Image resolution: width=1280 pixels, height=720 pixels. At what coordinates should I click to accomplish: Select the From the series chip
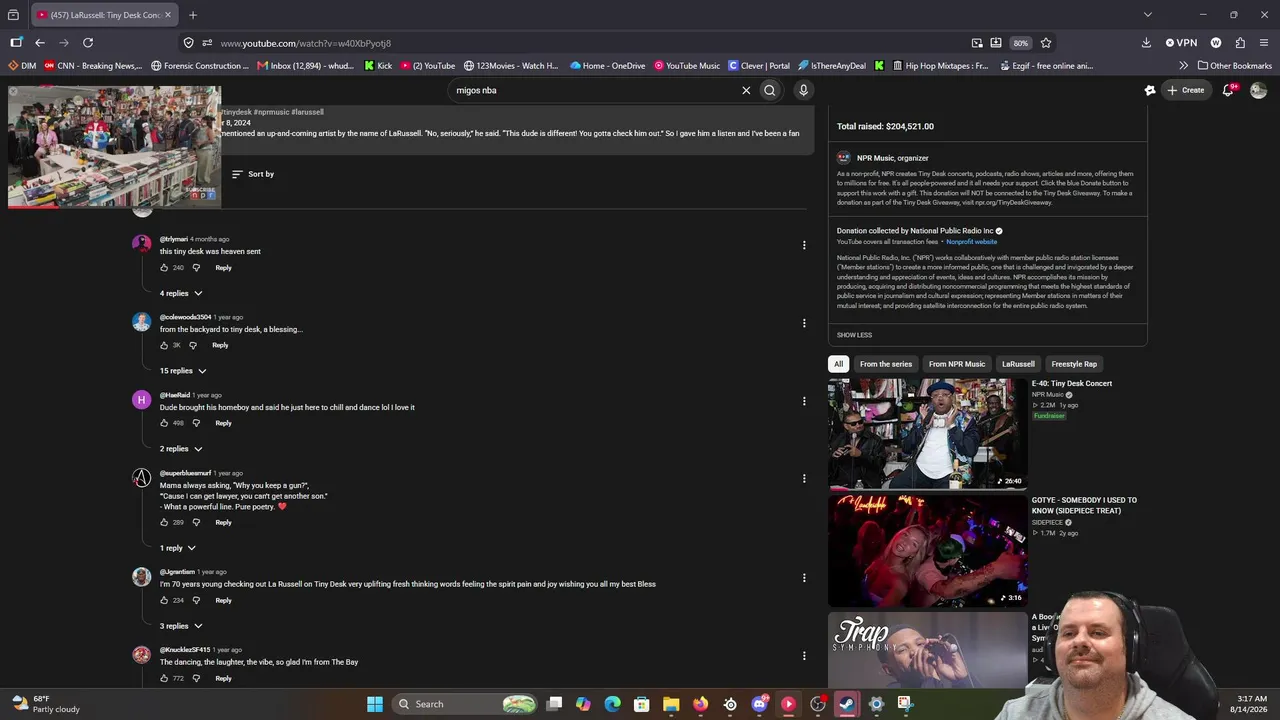click(x=886, y=364)
